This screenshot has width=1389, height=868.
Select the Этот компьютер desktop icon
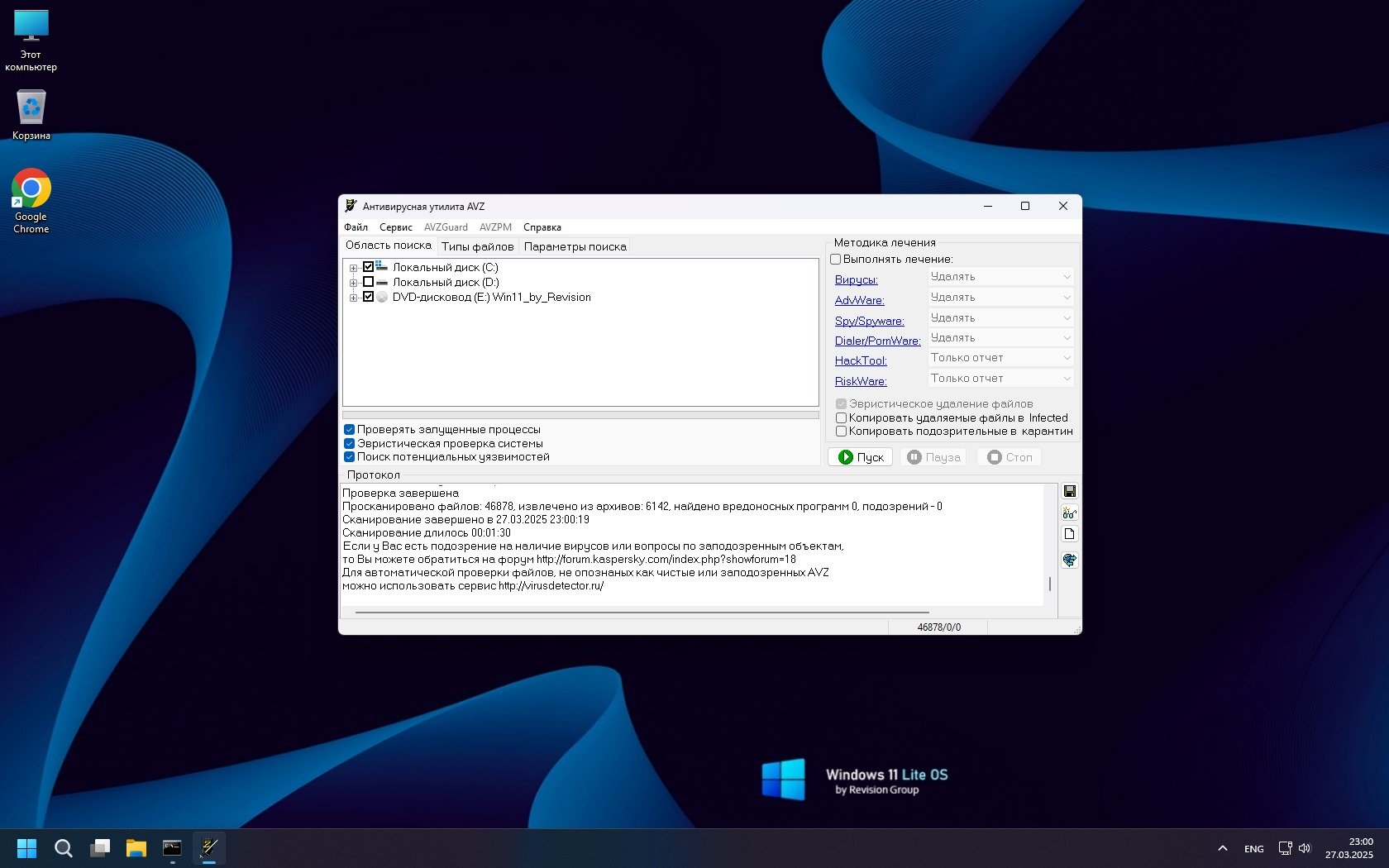coord(31,41)
